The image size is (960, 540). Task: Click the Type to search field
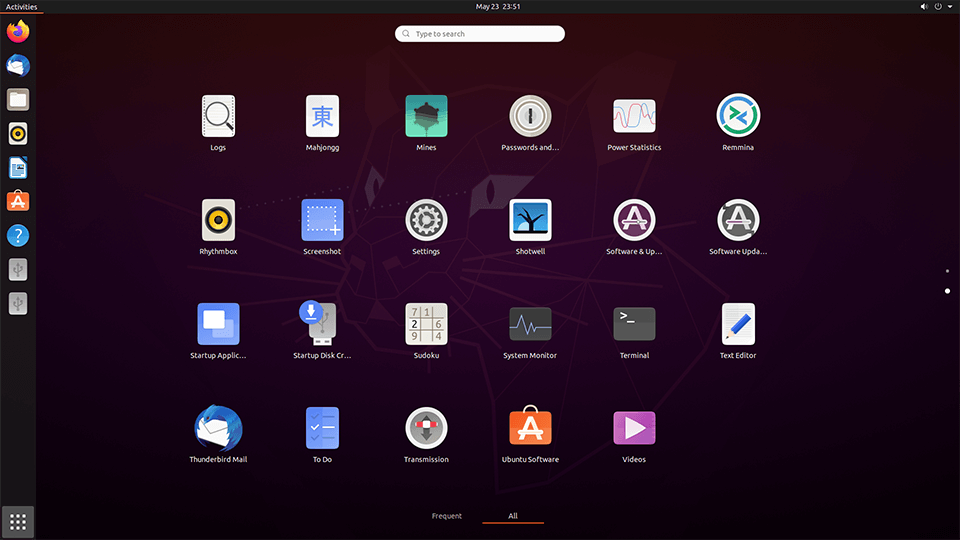pyautogui.click(x=479, y=34)
